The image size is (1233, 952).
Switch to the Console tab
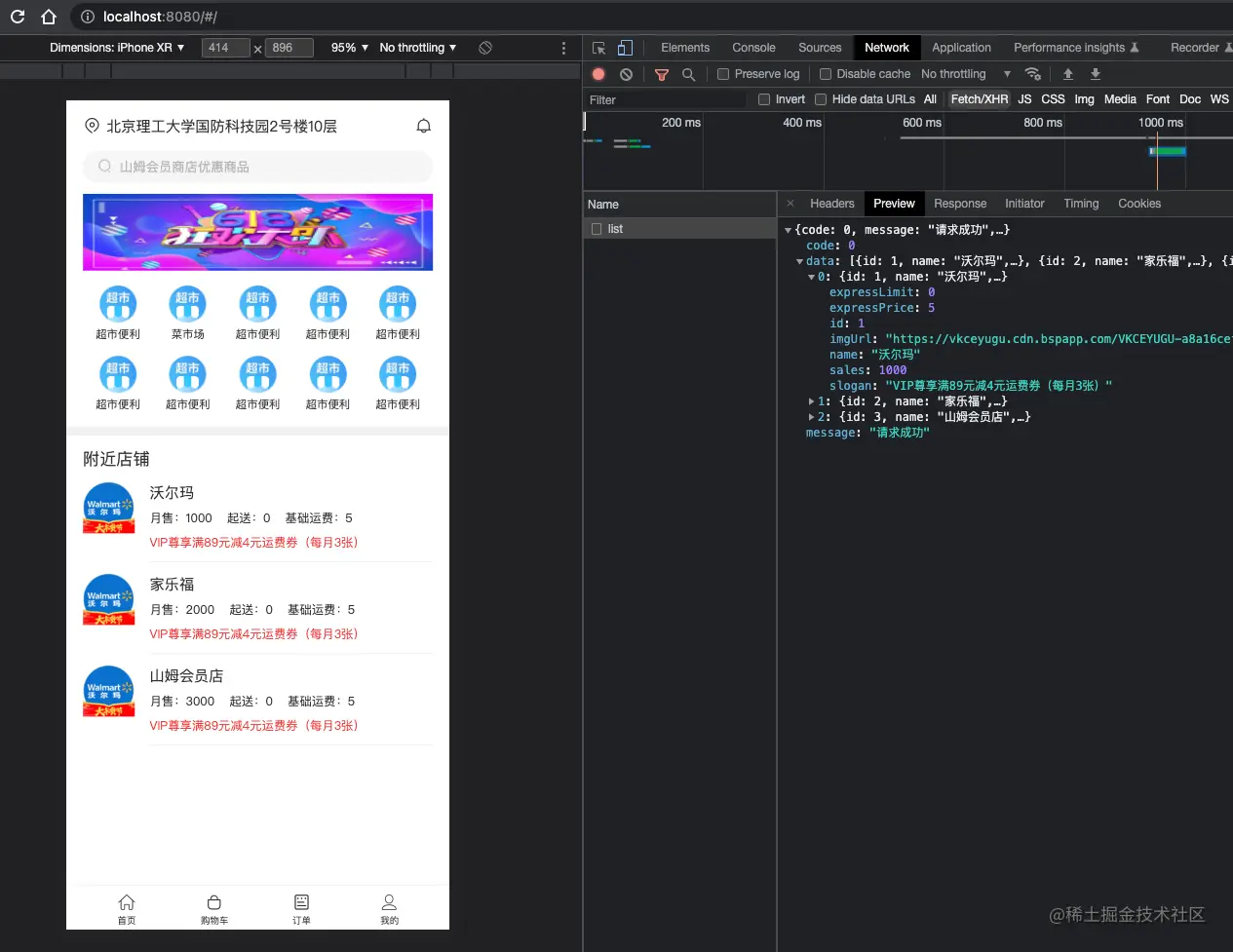753,48
